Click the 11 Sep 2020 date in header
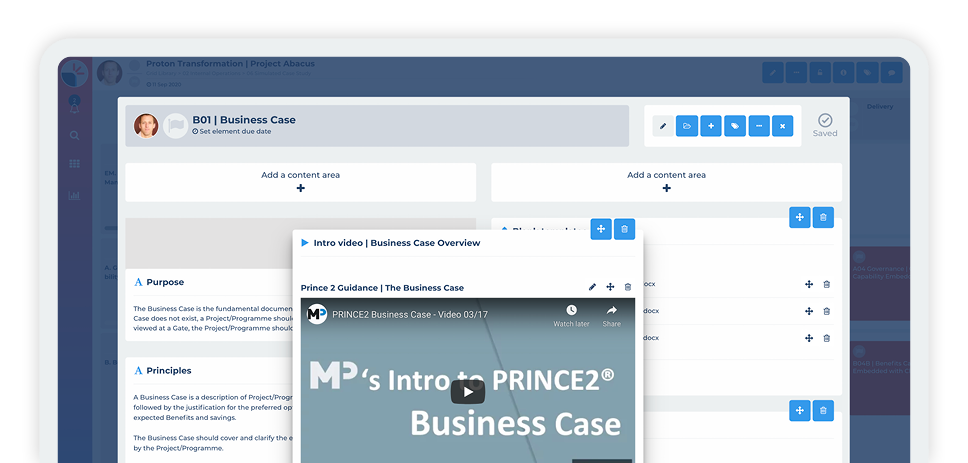The image size is (968, 463). (164, 84)
